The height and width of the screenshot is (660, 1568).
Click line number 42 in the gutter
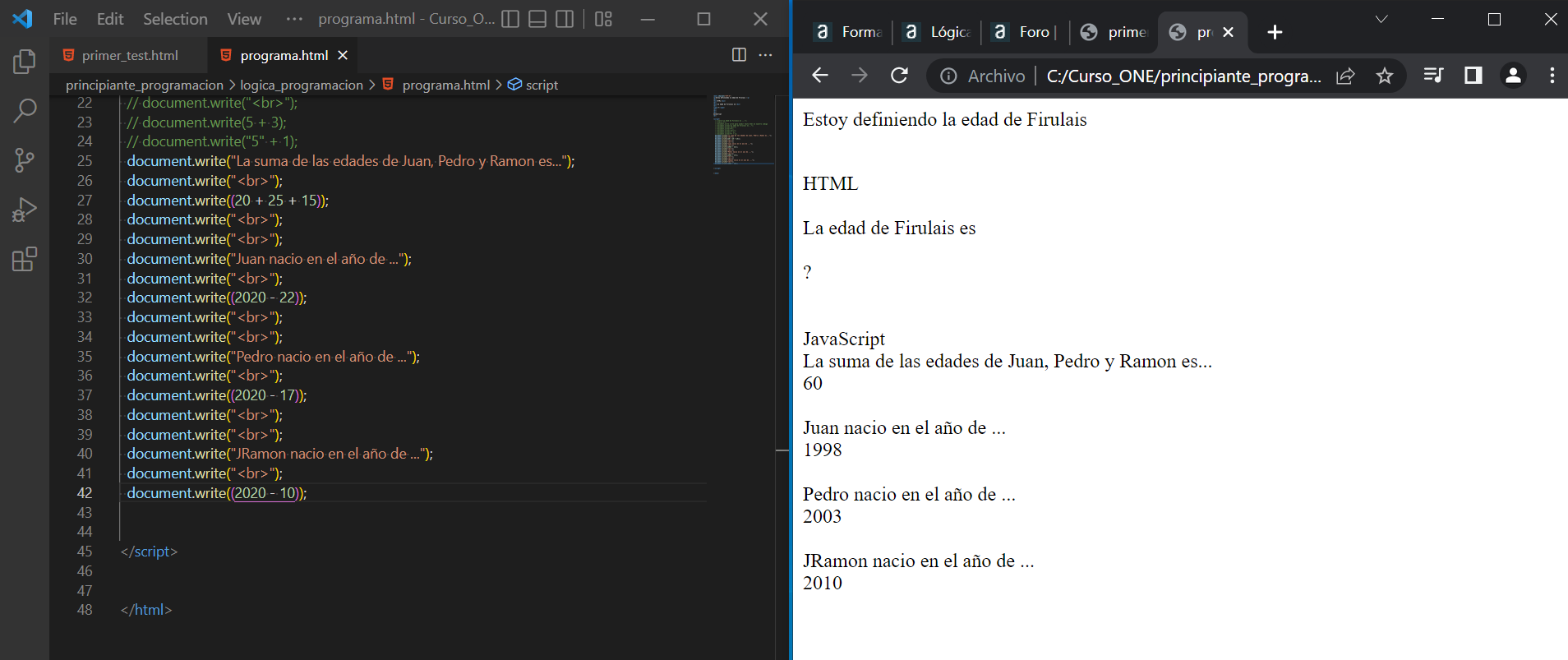point(85,493)
